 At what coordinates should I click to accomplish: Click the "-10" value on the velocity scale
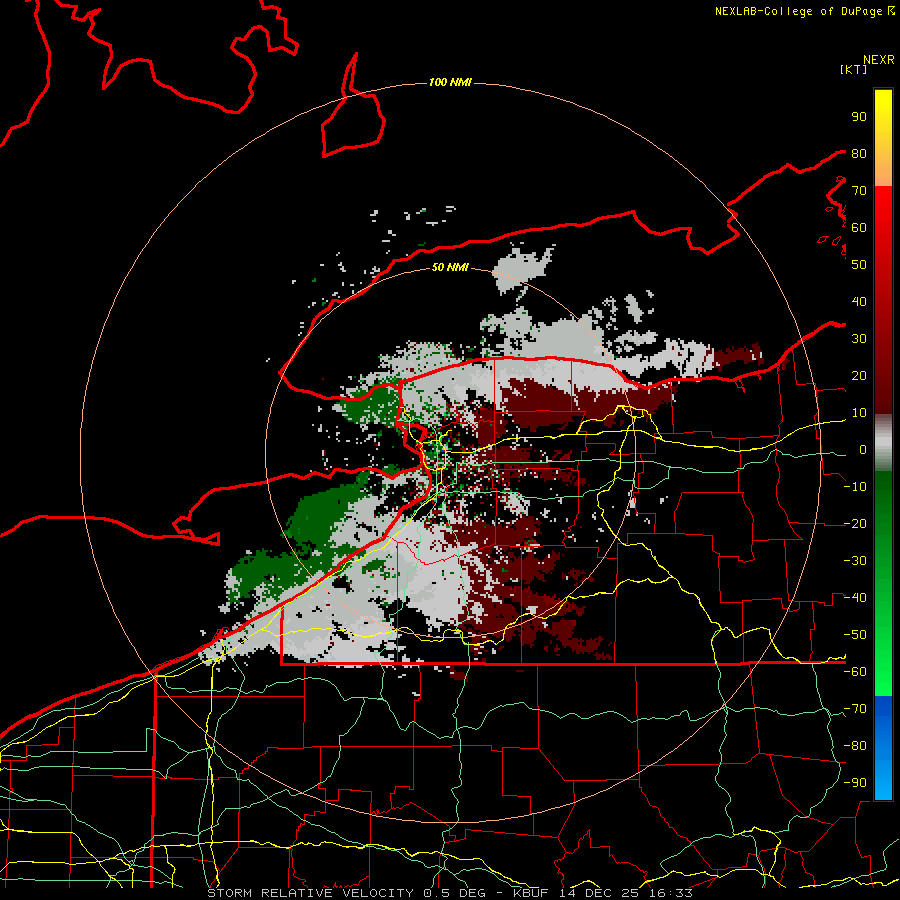coord(855,487)
